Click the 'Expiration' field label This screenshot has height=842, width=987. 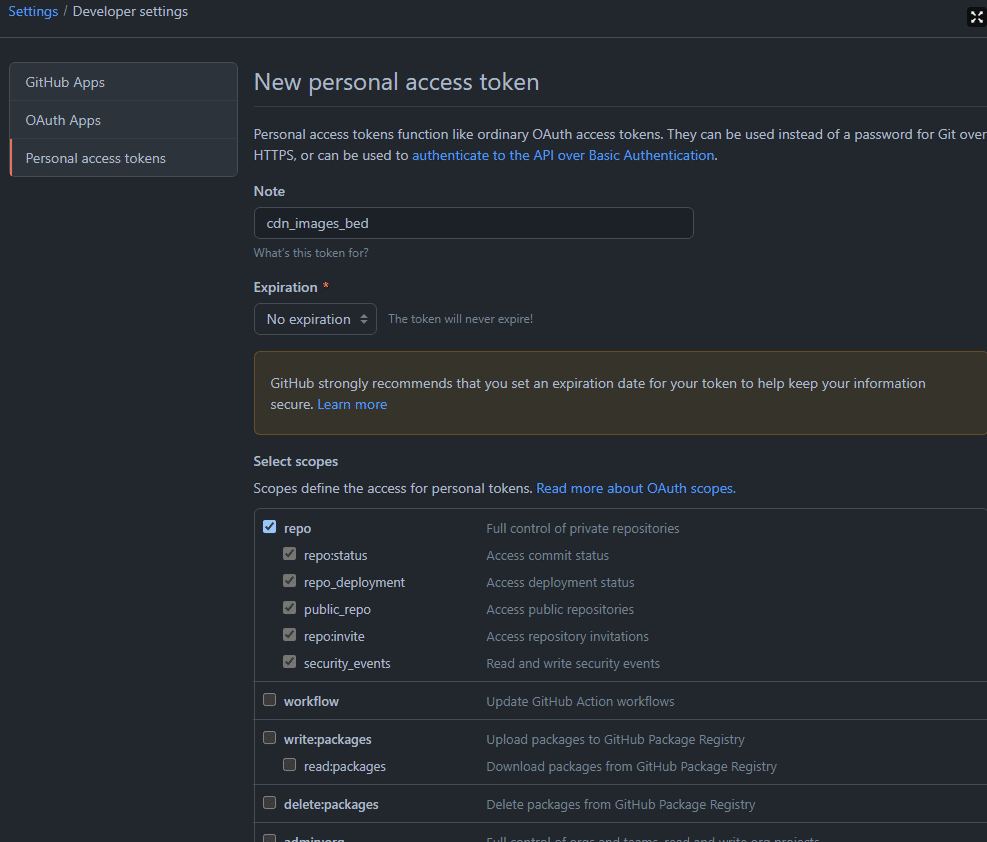point(285,288)
